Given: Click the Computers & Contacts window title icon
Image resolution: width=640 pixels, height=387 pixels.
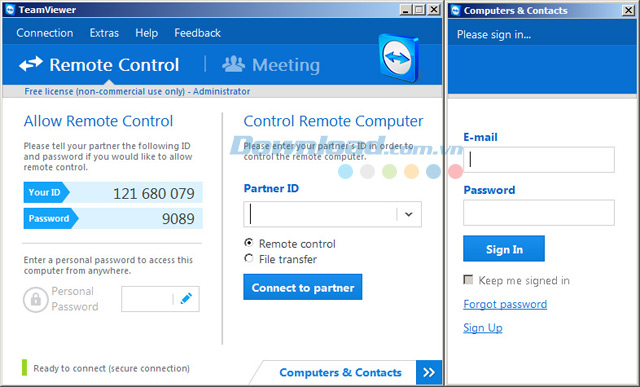Looking at the screenshot, I should (x=456, y=10).
